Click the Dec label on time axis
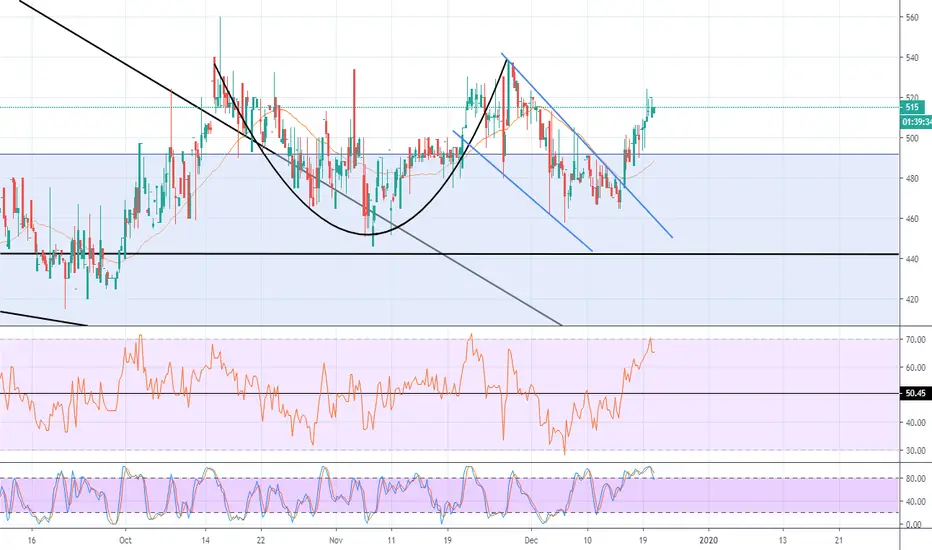The width and height of the screenshot is (932, 550). click(x=531, y=540)
